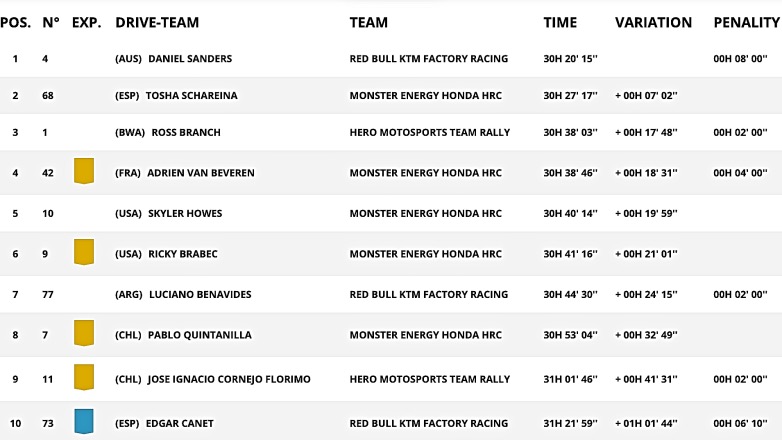The height and width of the screenshot is (440, 782).
Task: Click yellow badge beside Pablo Quintanilla
Action: pos(84,333)
